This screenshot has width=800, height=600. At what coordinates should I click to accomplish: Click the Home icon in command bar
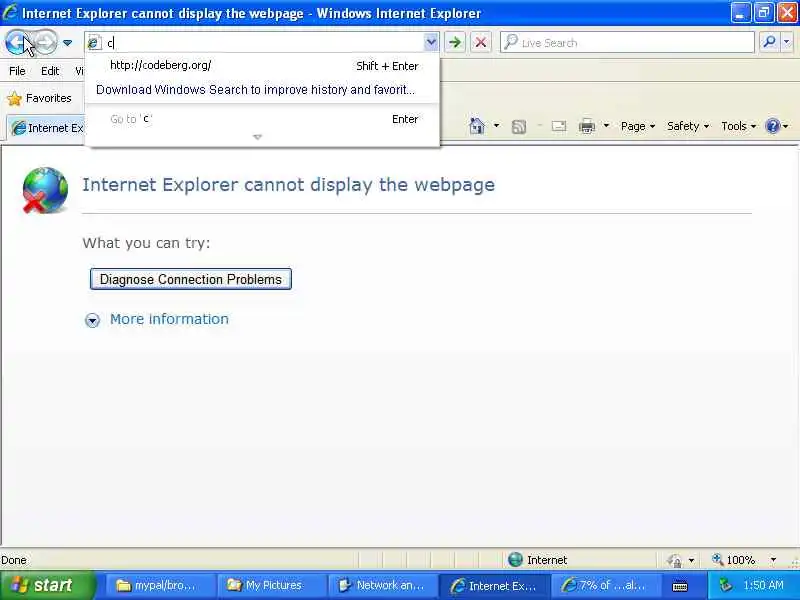(477, 126)
